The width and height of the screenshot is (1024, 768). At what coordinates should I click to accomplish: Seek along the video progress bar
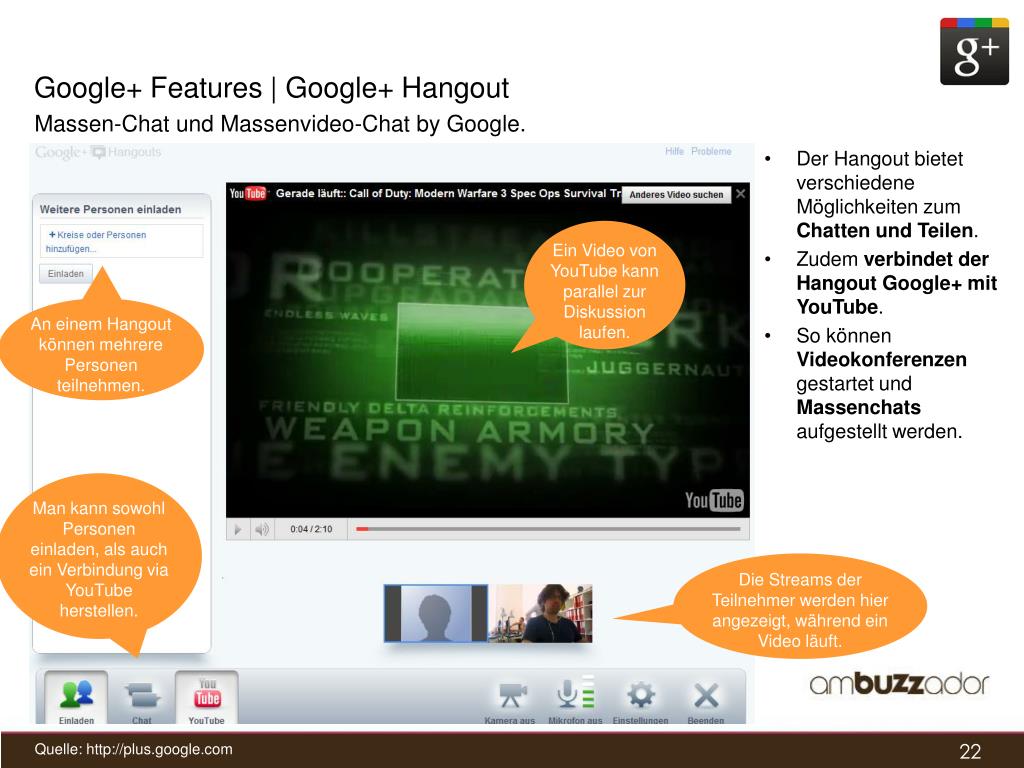click(x=548, y=529)
